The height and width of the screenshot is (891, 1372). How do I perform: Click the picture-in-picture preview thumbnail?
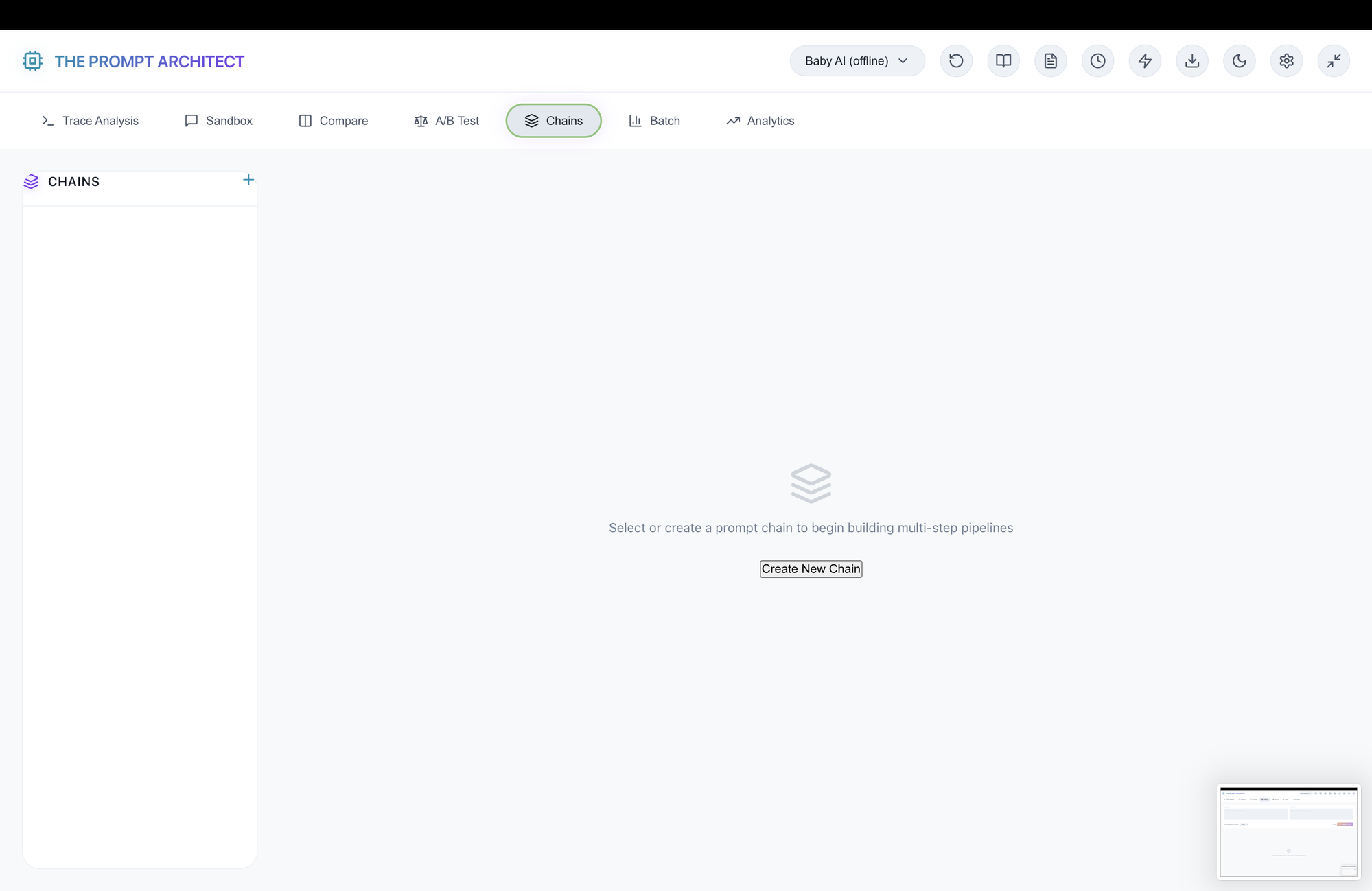(1289, 832)
